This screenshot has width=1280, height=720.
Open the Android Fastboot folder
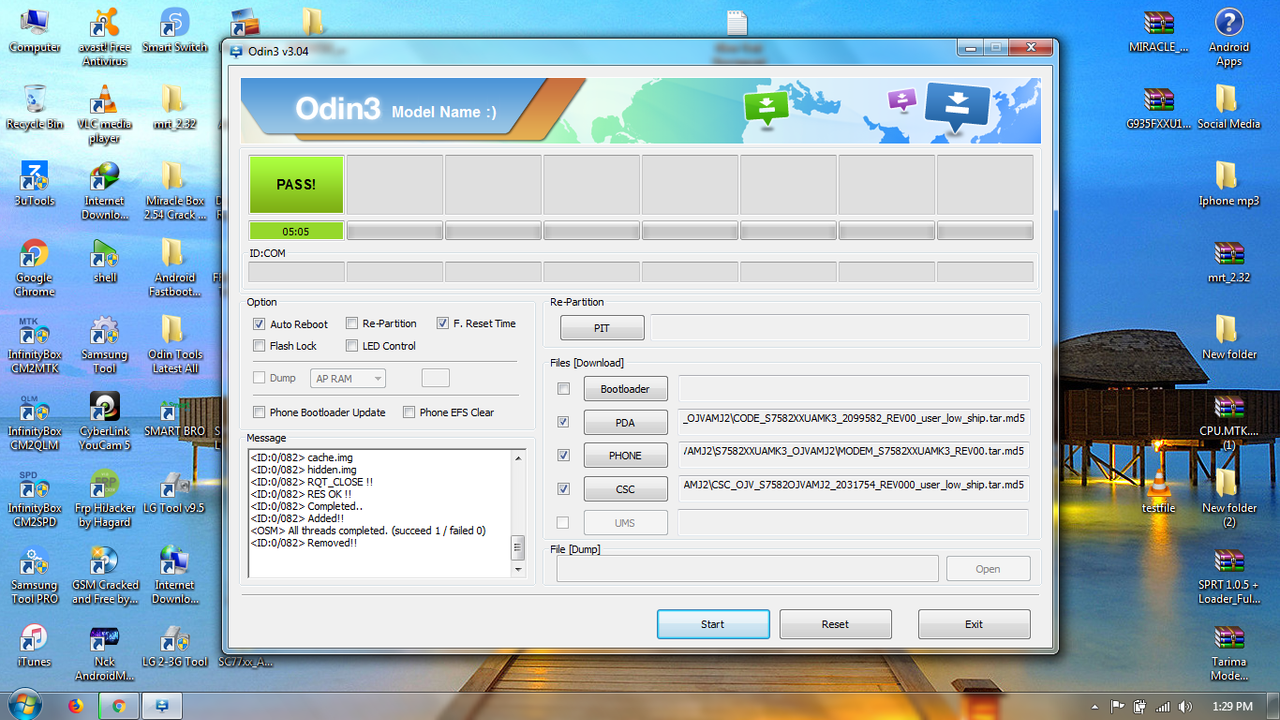pyautogui.click(x=175, y=268)
